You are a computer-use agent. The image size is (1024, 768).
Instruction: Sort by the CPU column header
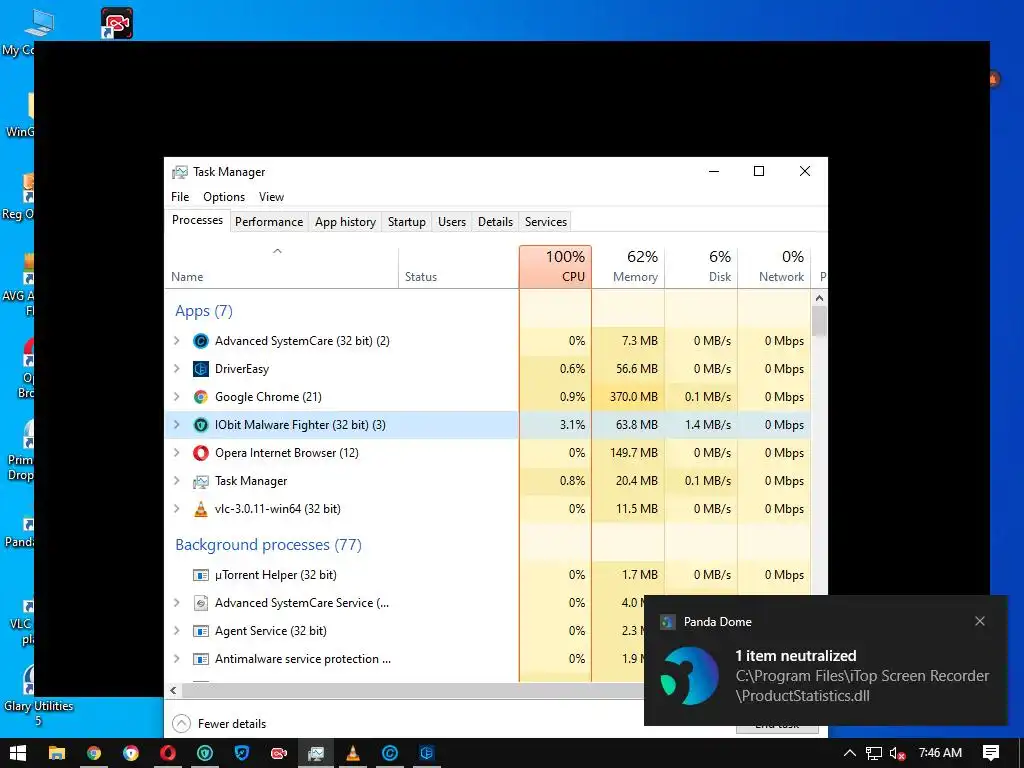tap(556, 266)
